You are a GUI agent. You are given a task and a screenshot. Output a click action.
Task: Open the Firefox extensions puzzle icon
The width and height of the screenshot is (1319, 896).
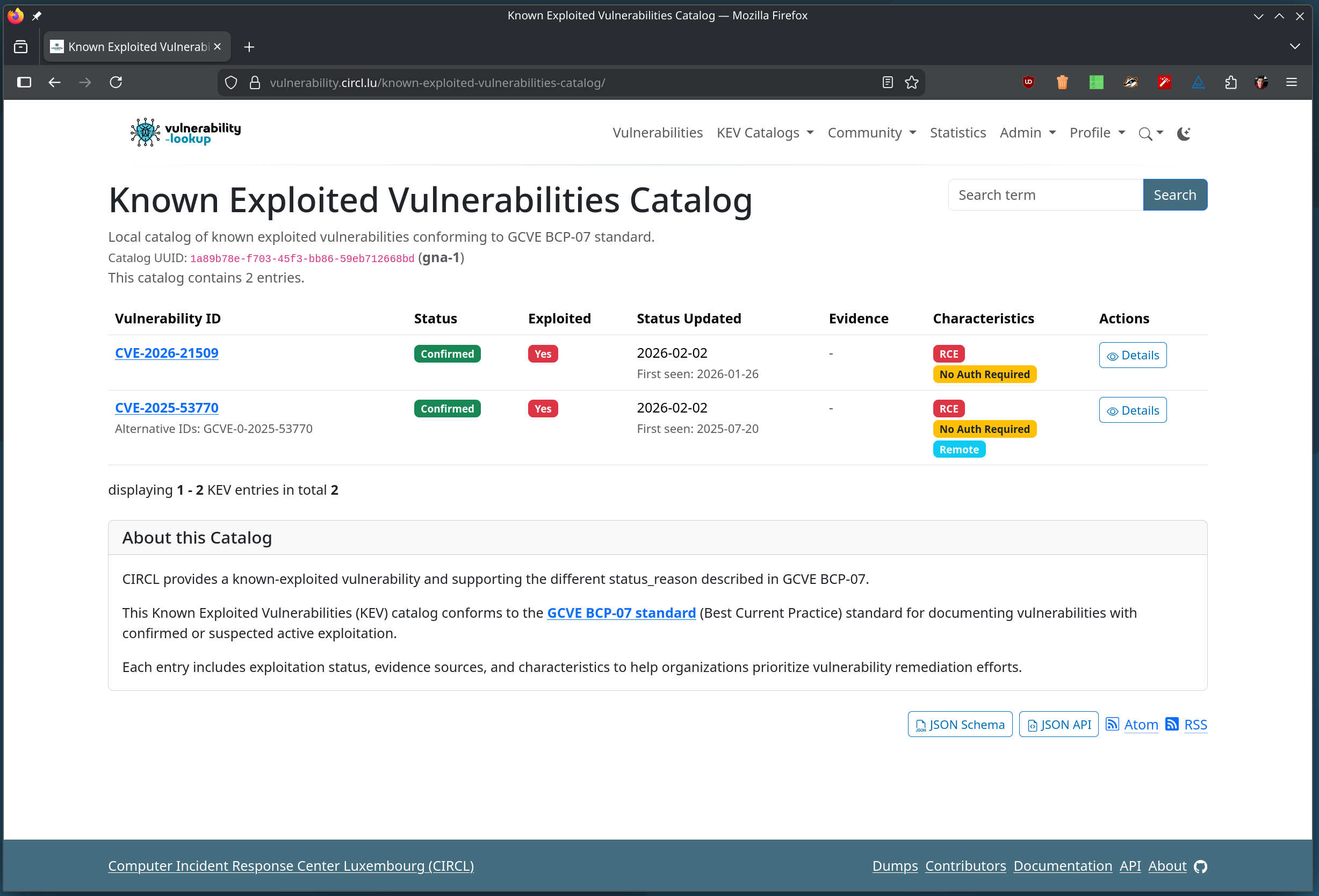1230,82
